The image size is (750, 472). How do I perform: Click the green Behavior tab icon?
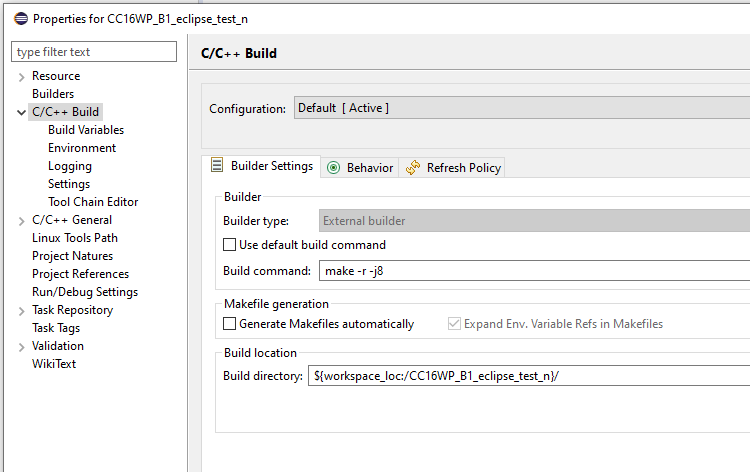[333, 167]
